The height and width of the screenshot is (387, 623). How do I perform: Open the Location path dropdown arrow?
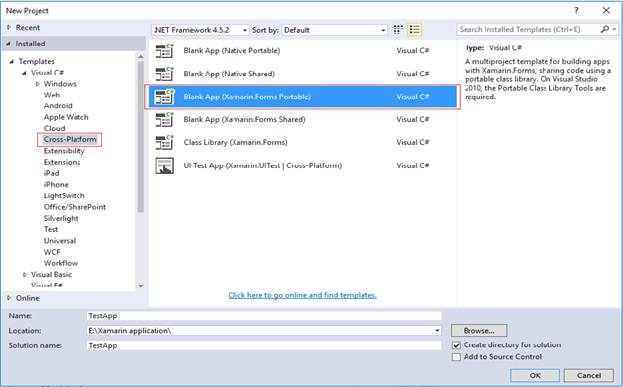437,331
